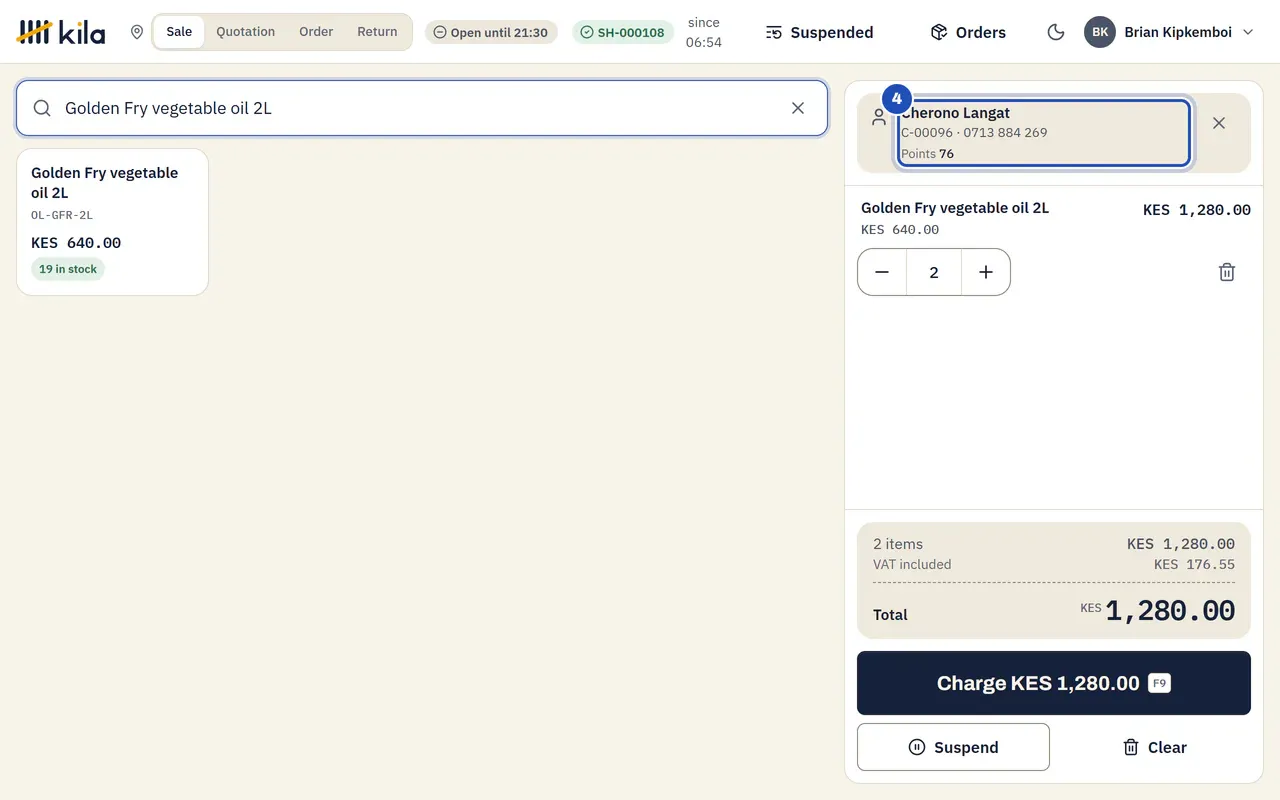Toggle dark mode moon icon
The image size is (1280, 800).
click(x=1056, y=32)
